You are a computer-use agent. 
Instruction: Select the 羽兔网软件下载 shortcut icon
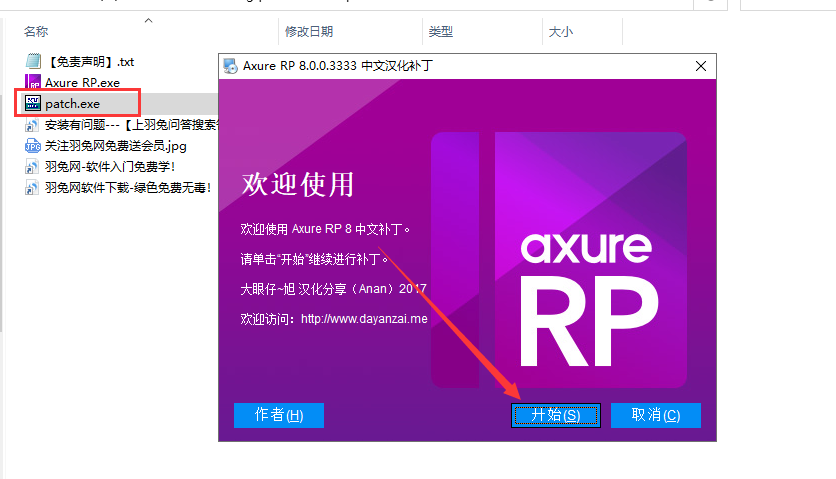tap(32, 187)
